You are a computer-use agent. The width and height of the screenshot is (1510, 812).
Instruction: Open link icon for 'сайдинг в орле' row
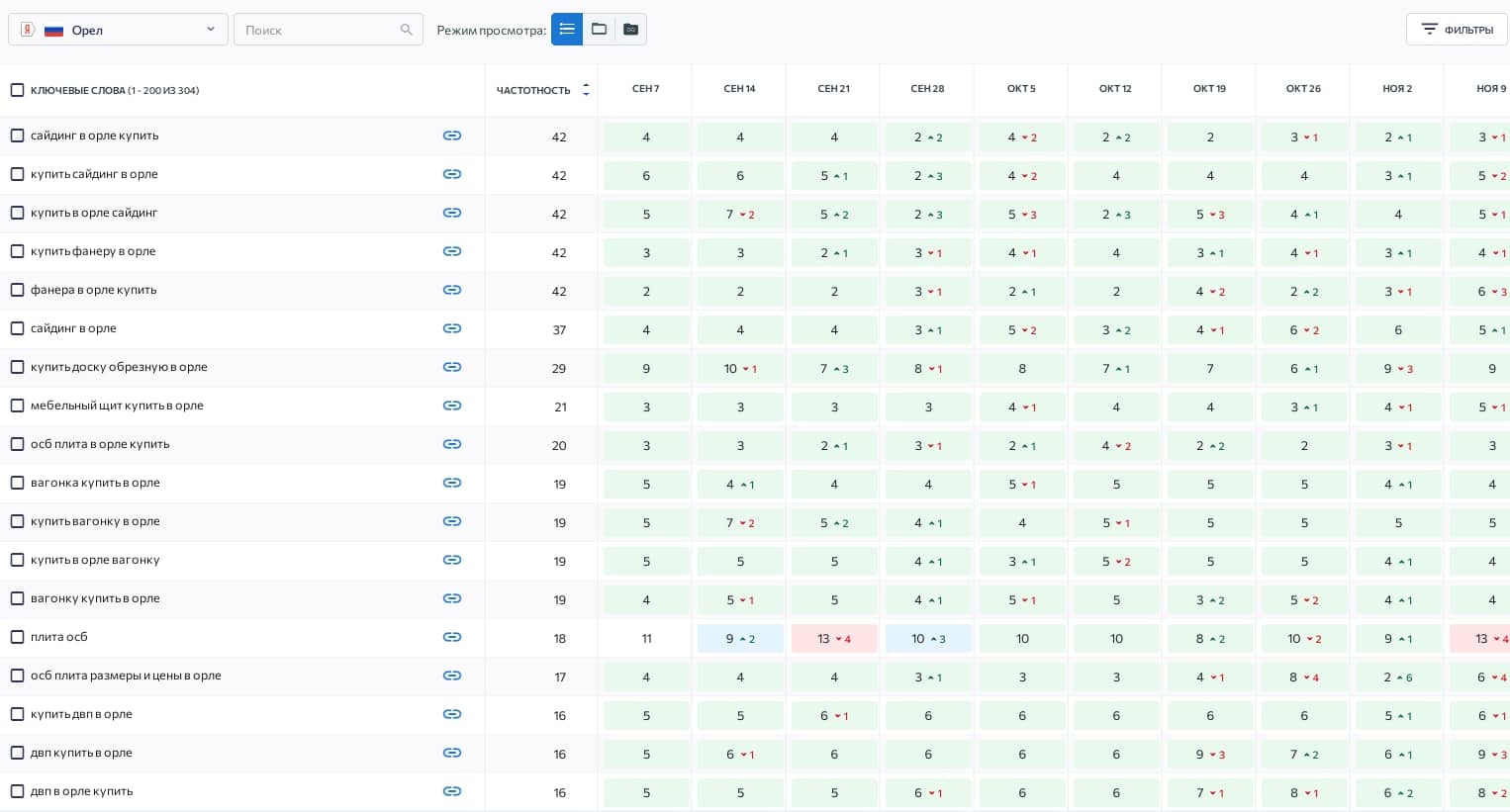click(452, 328)
